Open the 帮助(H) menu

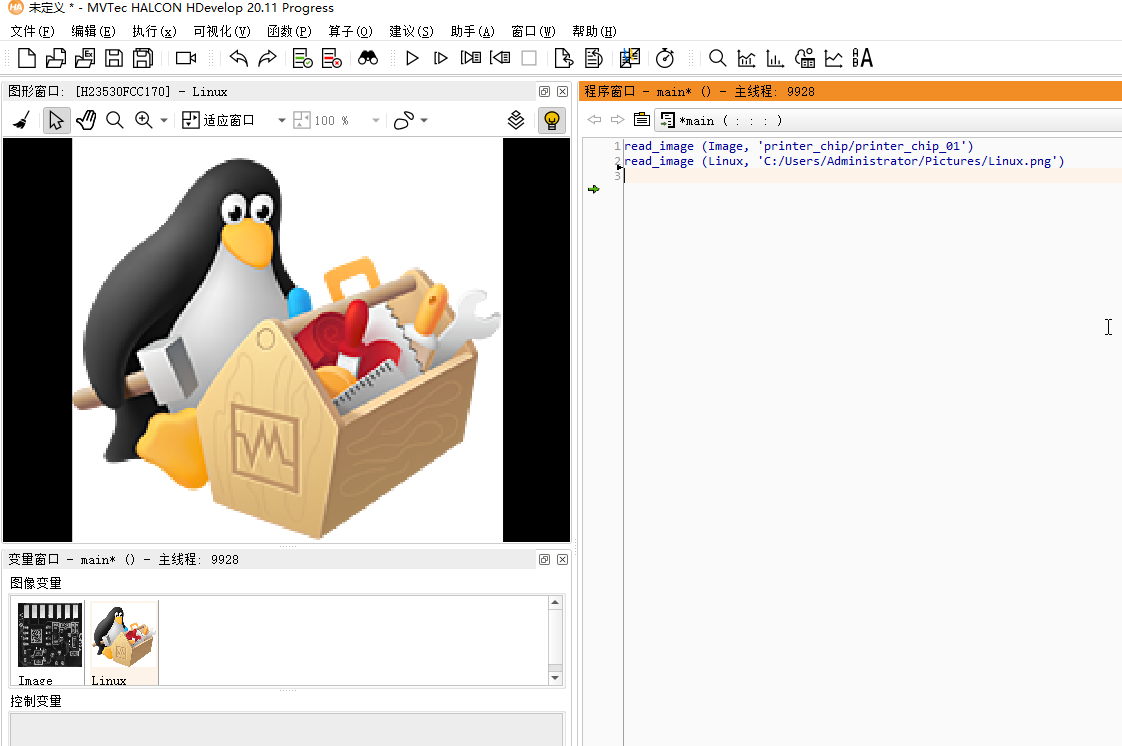pyautogui.click(x=594, y=31)
